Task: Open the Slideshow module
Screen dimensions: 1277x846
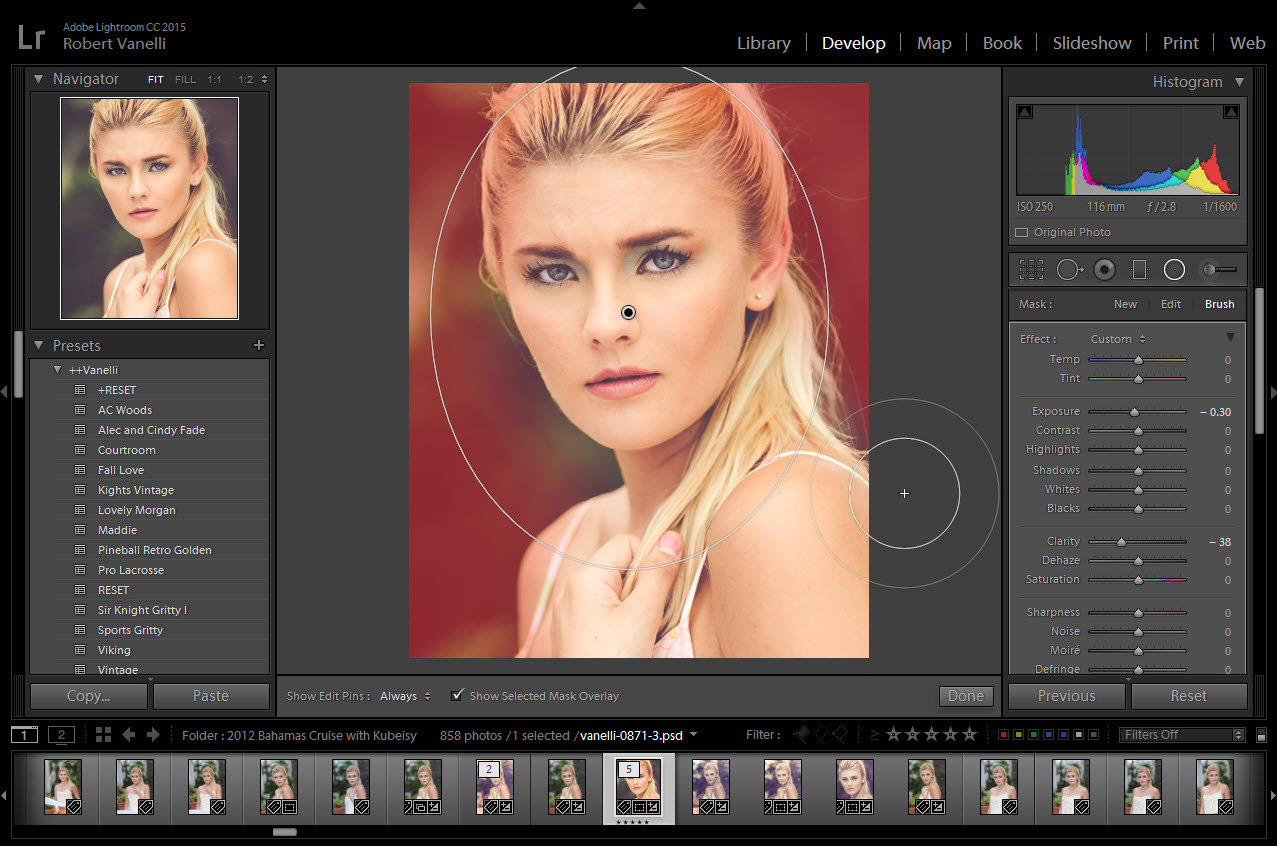Action: (x=1091, y=43)
